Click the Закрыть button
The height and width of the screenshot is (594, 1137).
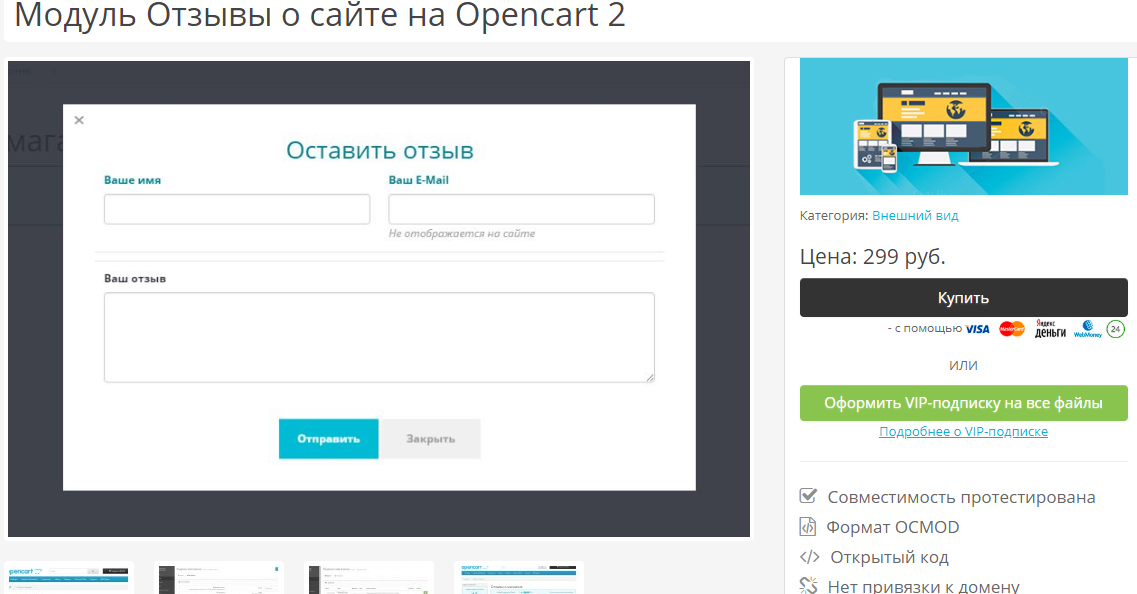pos(431,439)
